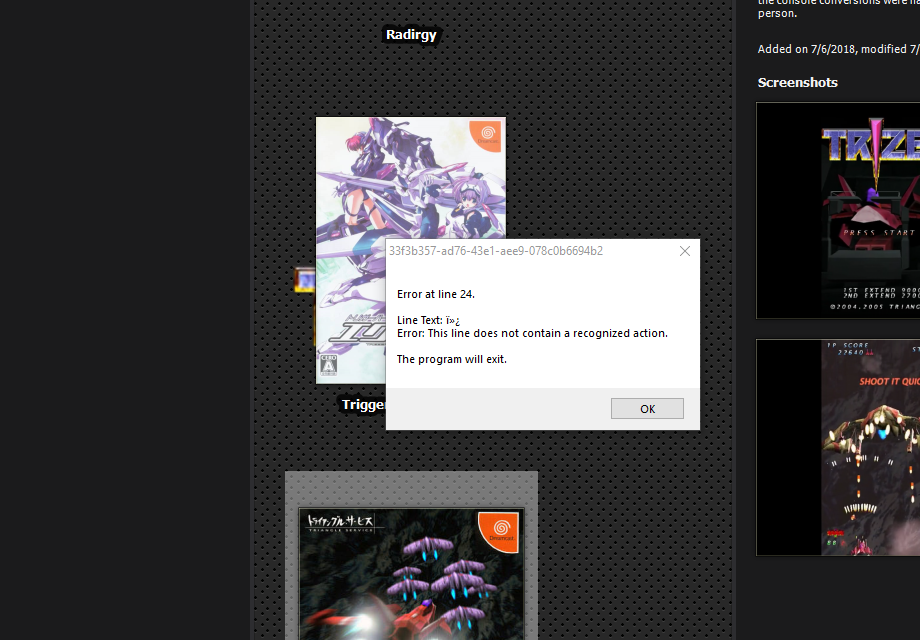
Task: Open the 'Shoot It Quick' gameplay screenshot
Action: [838, 448]
